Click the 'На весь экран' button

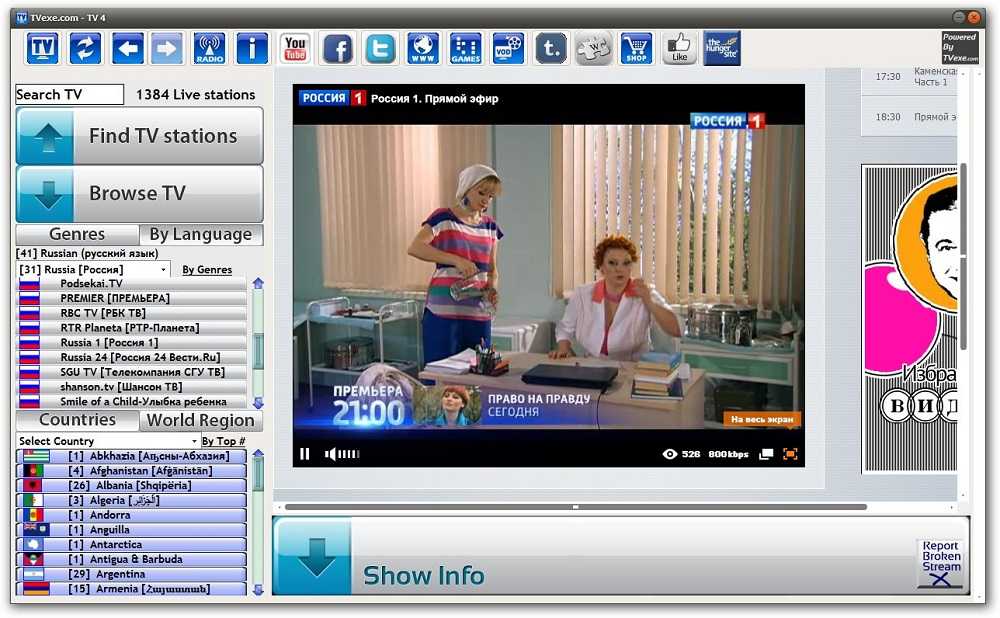(761, 419)
